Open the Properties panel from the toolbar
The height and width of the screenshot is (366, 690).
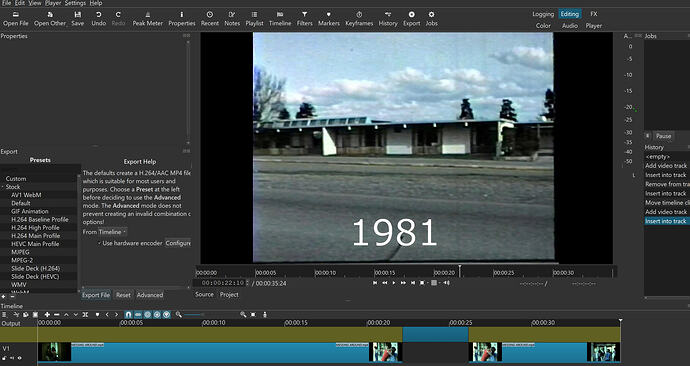tap(181, 19)
